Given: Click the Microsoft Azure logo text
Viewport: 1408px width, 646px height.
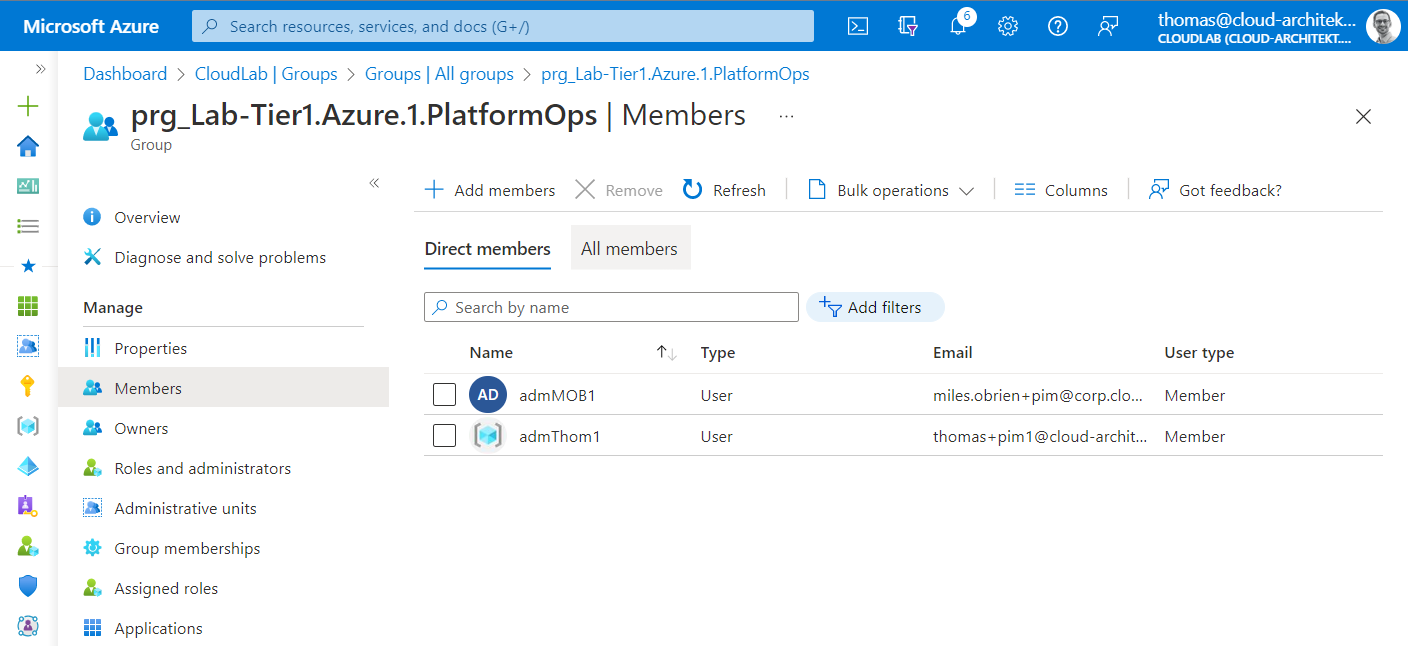Looking at the screenshot, I should tap(91, 27).
